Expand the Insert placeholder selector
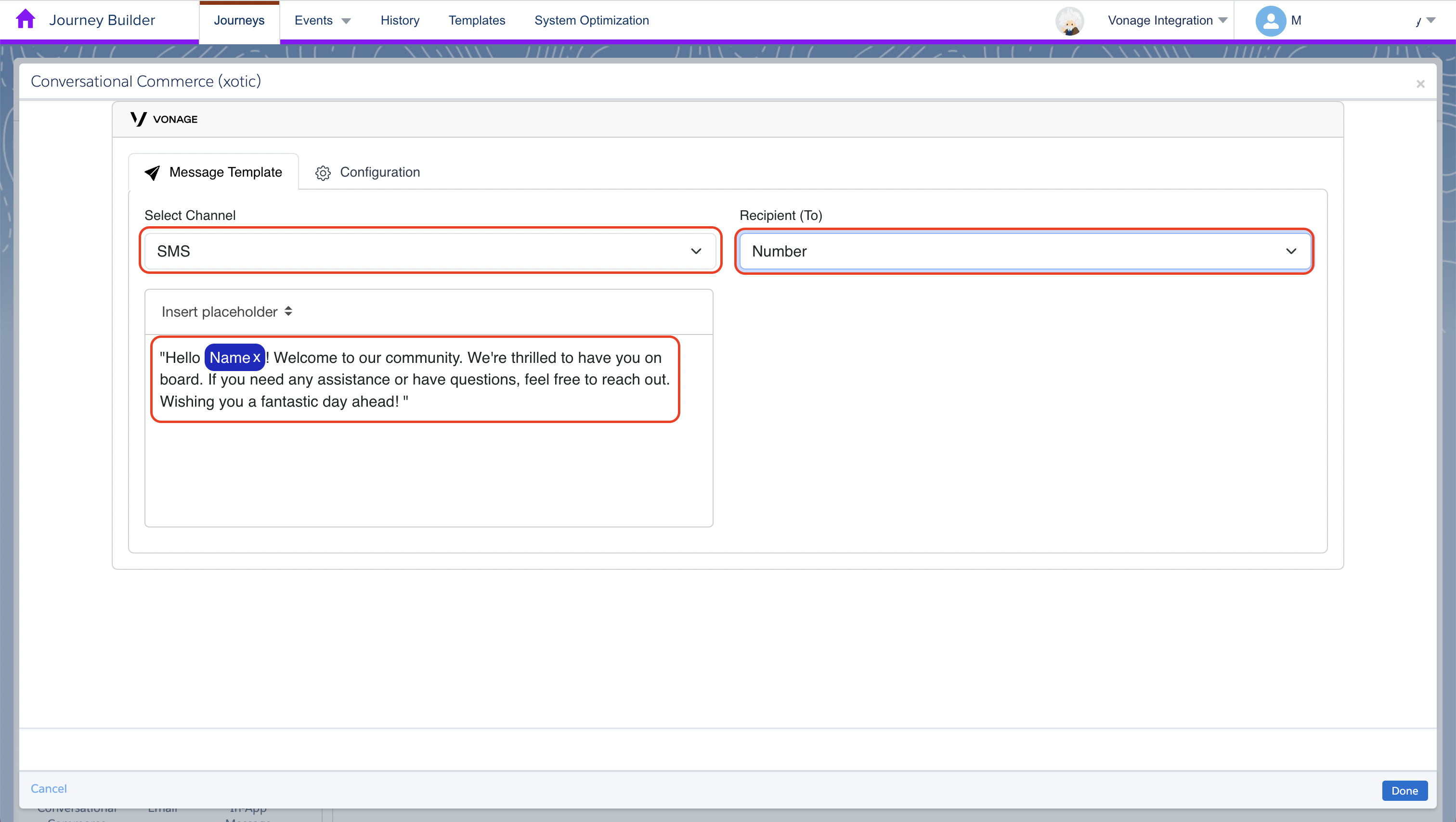 tap(227, 312)
